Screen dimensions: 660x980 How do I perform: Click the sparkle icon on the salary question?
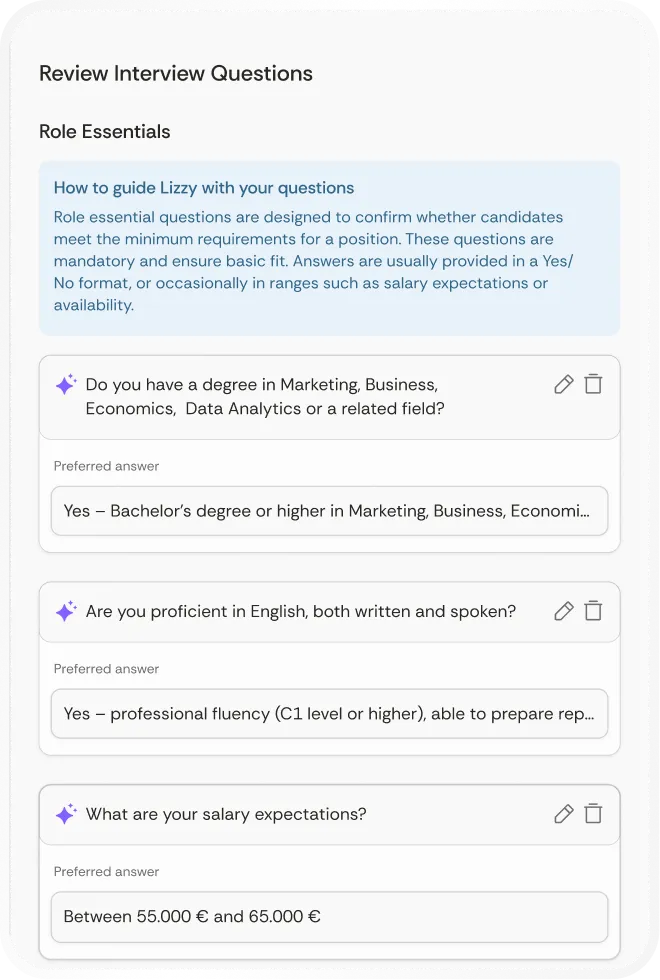tap(66, 814)
